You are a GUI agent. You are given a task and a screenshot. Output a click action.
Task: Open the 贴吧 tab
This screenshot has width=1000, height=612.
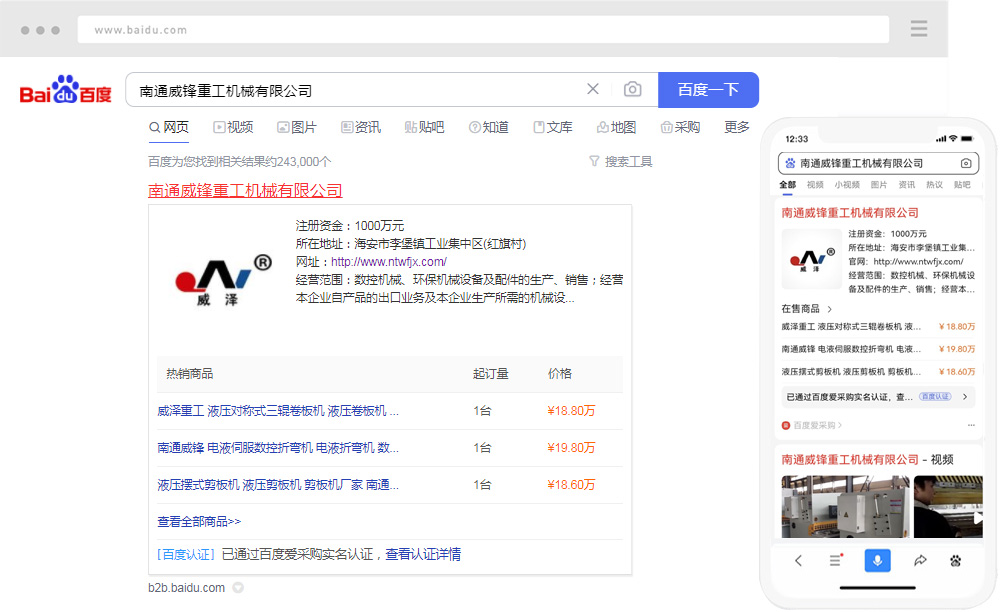coord(424,128)
